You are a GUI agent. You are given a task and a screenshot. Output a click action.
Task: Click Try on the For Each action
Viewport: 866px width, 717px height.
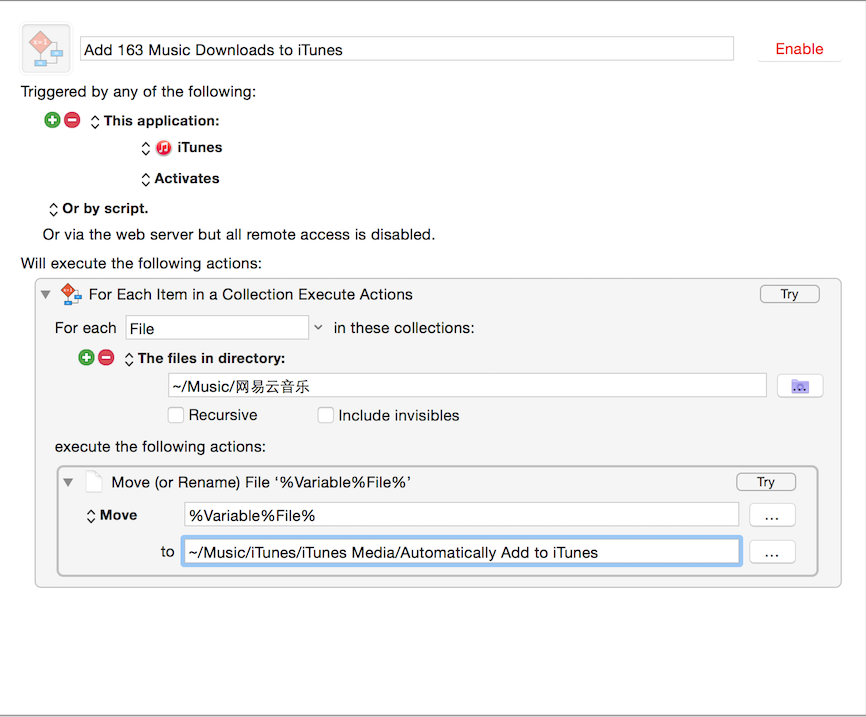pos(789,294)
